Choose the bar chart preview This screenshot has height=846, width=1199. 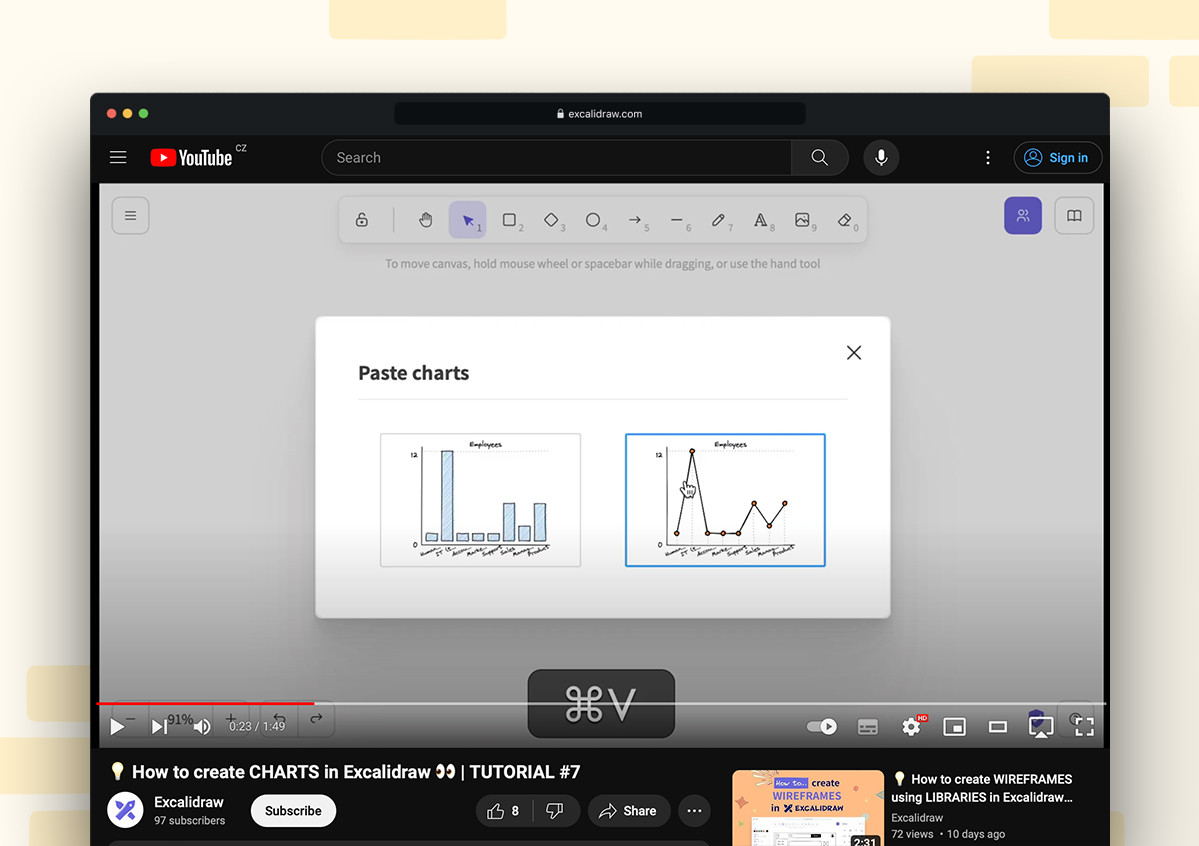tap(480, 500)
